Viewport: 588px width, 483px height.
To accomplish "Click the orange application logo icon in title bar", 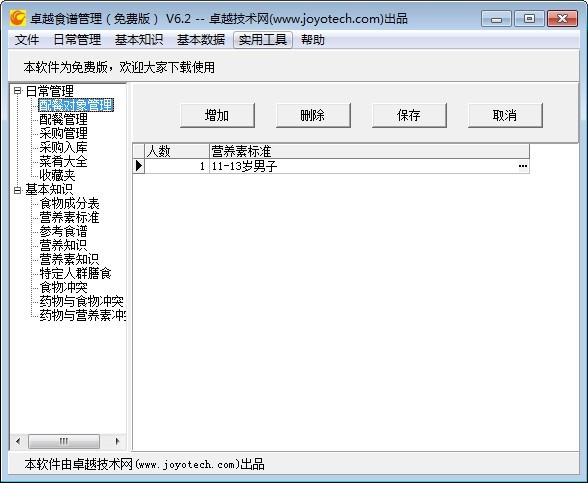I will (x=18, y=18).
